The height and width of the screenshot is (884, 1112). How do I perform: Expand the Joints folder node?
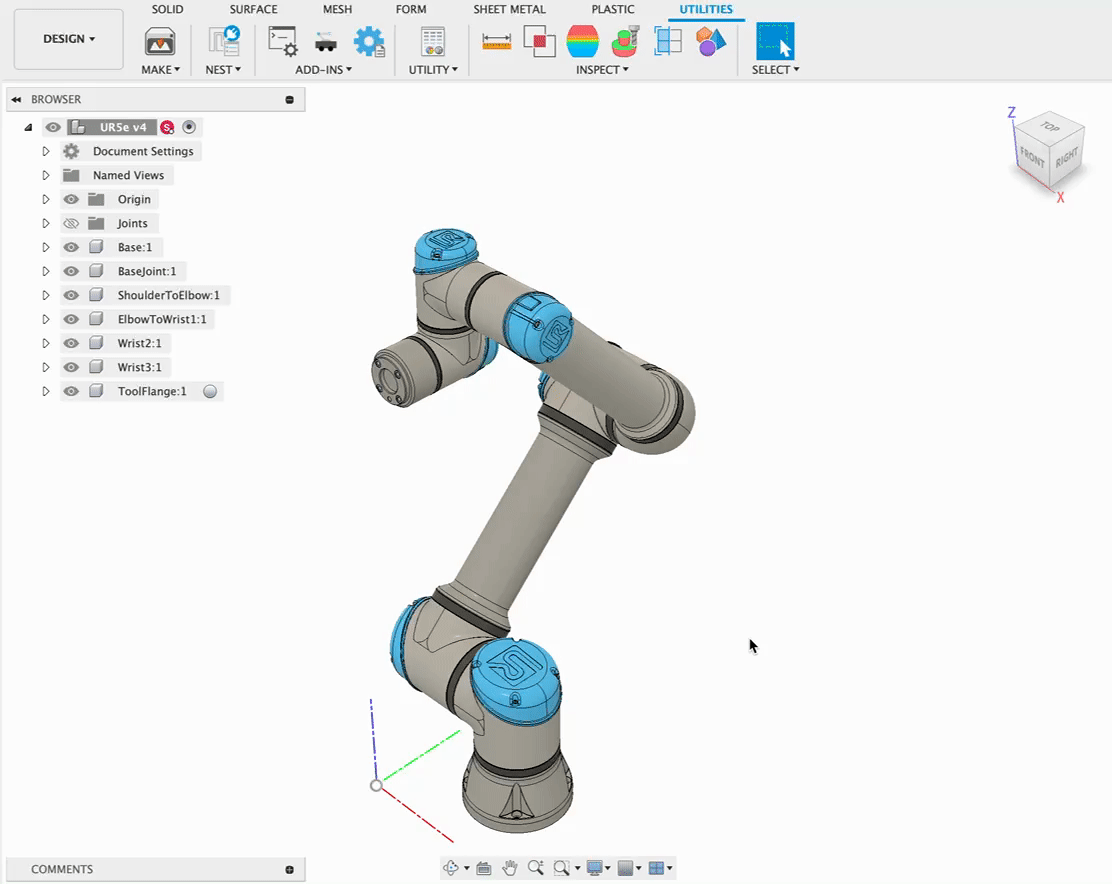(x=45, y=223)
